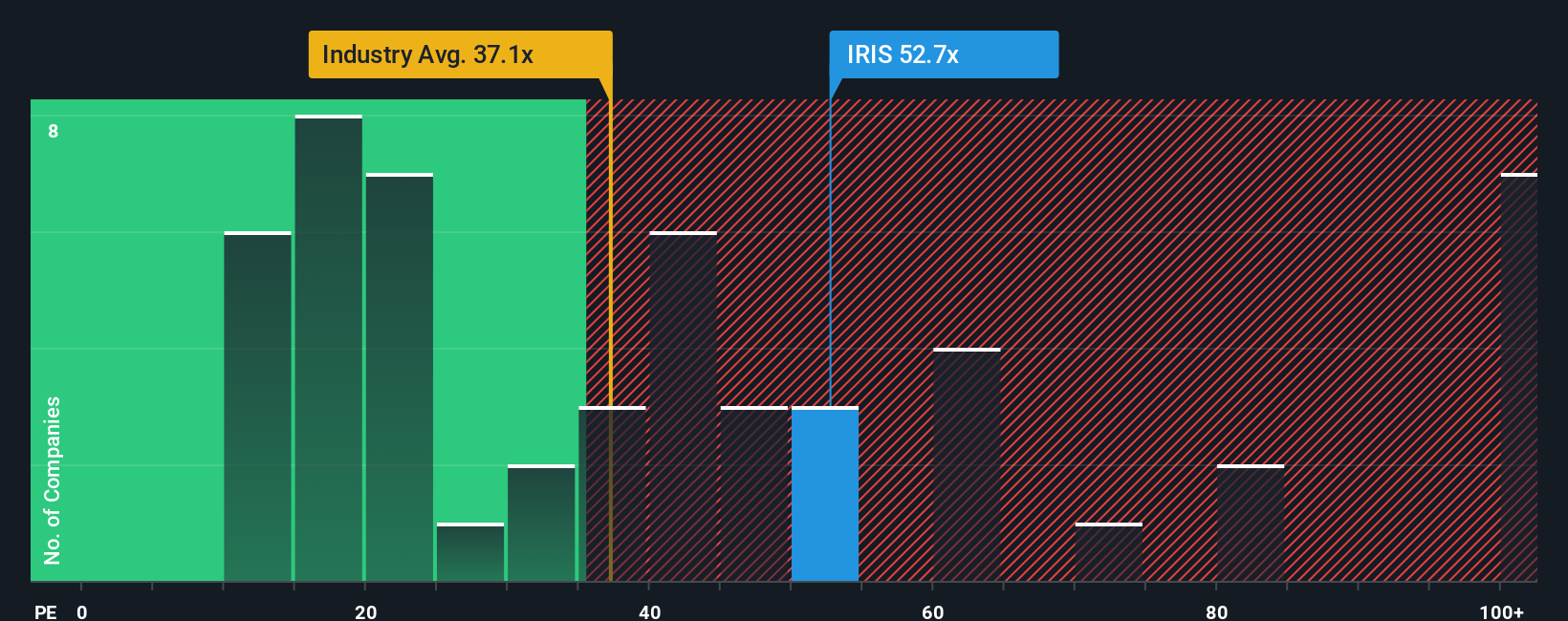Click the 'PE' axis label
1568x621 pixels.
coord(46,612)
